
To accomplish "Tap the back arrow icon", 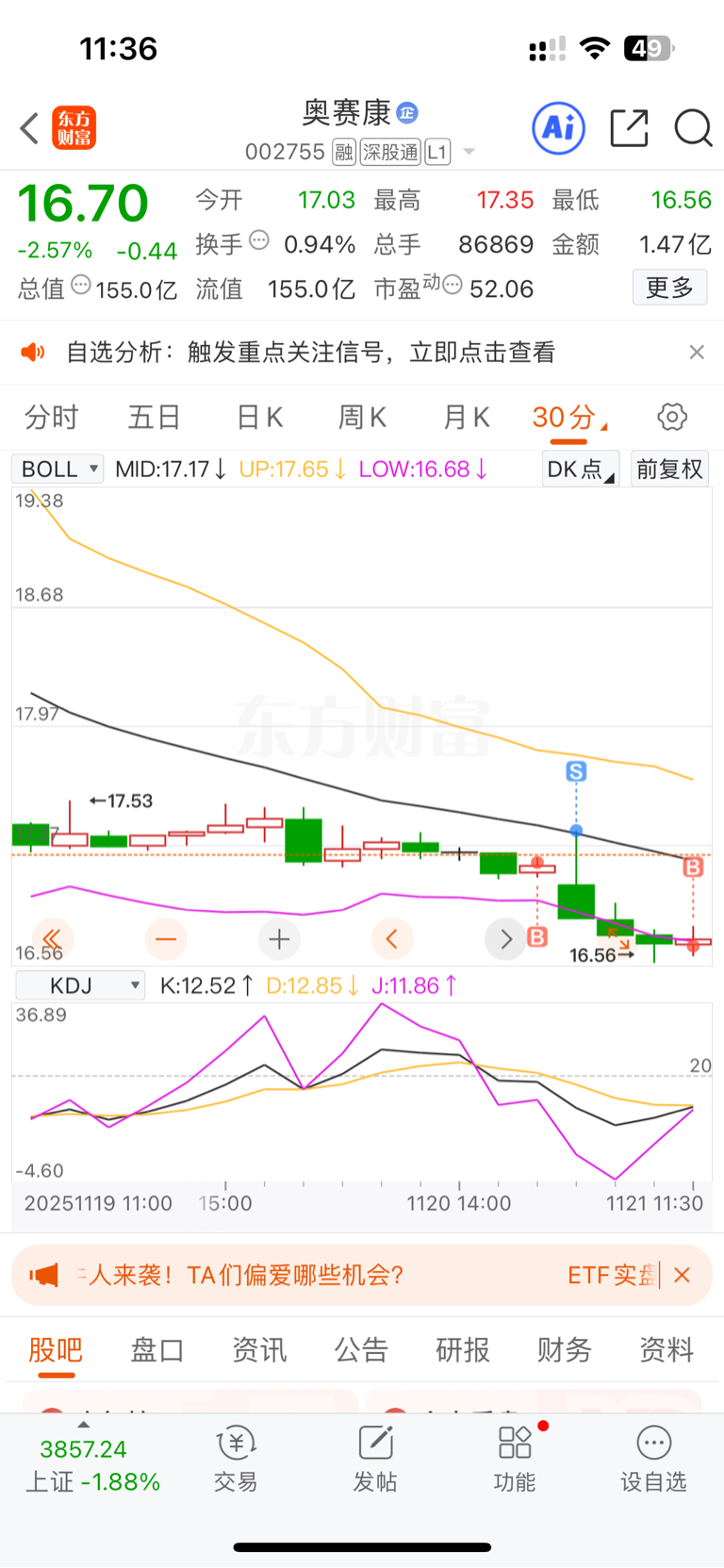I will pos(29,128).
